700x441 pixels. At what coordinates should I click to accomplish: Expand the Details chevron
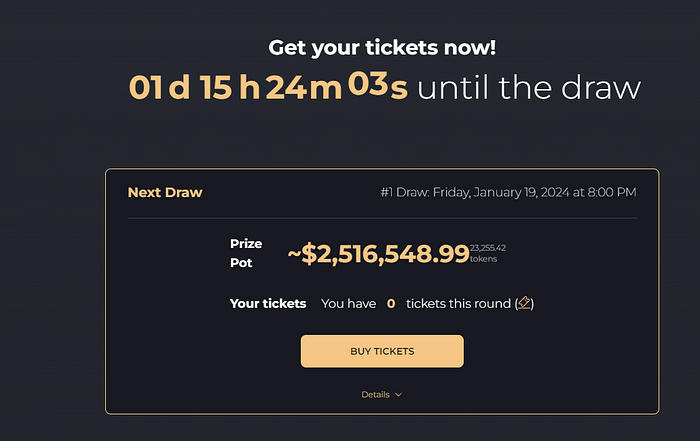point(399,395)
